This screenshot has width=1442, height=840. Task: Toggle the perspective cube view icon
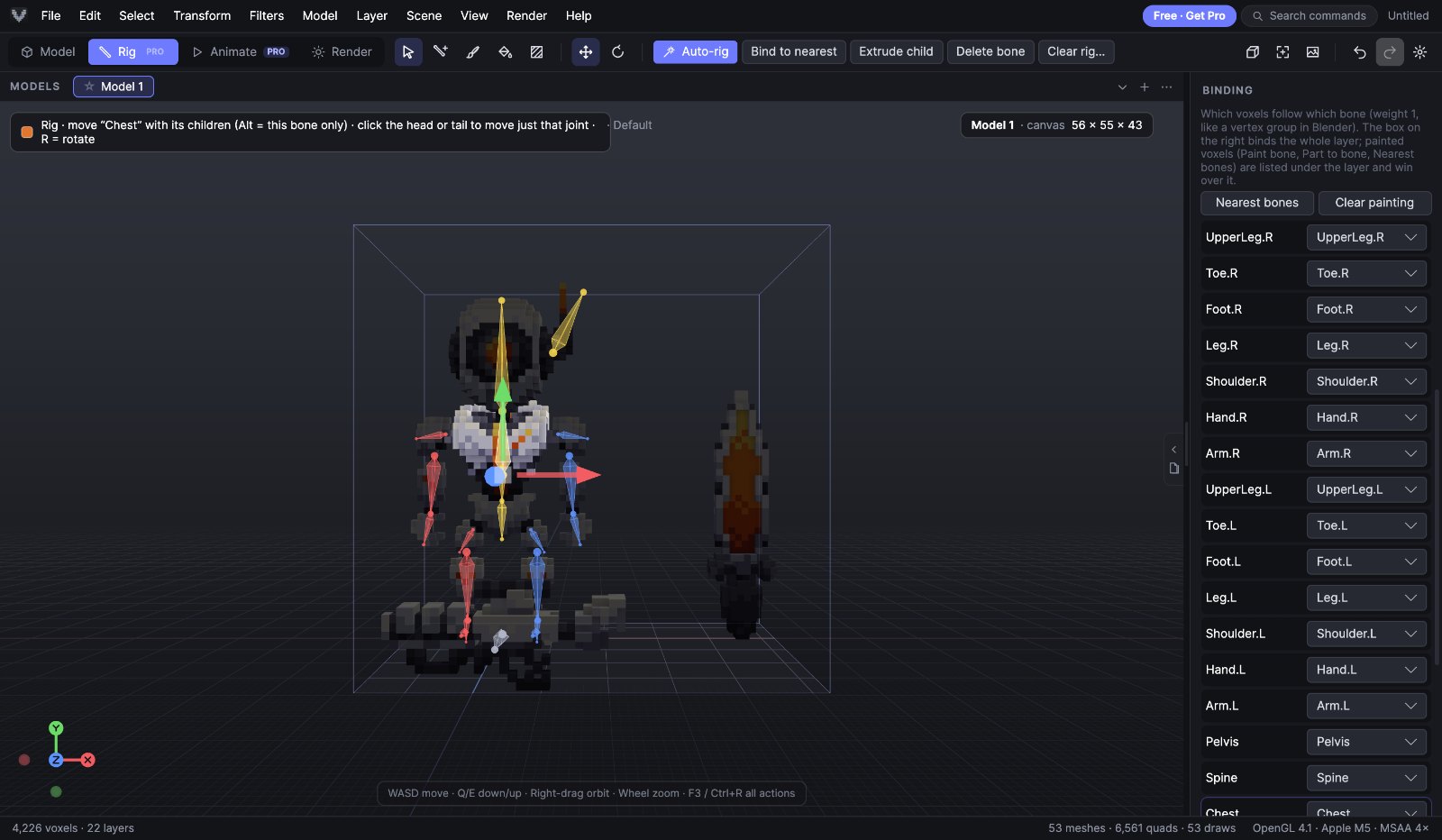click(1252, 52)
